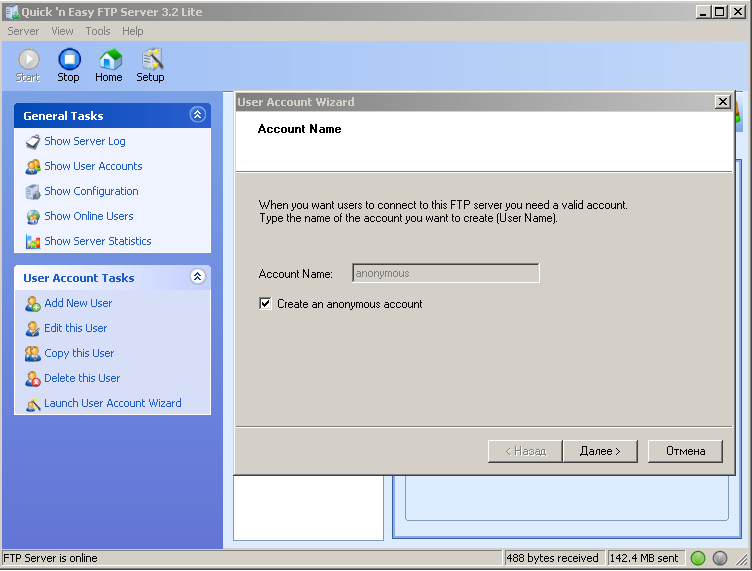Viewport: 752px width, 571px height.
Task: Click the Show Server Log notepad icon
Action: coord(33,142)
